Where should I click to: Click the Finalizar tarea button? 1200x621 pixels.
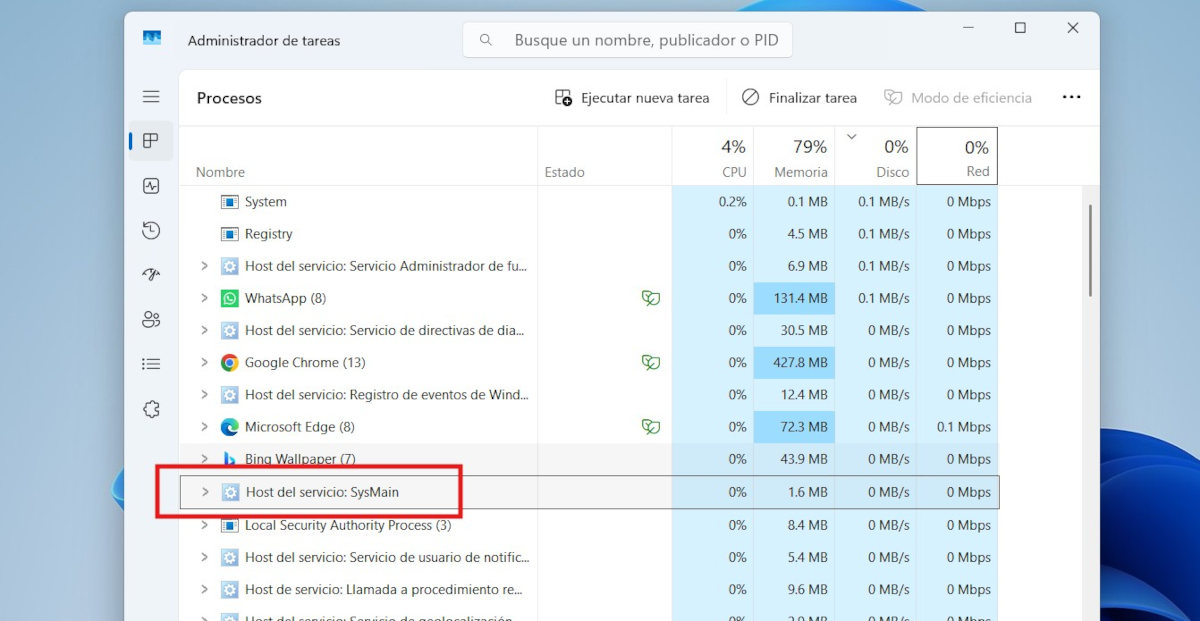799,97
